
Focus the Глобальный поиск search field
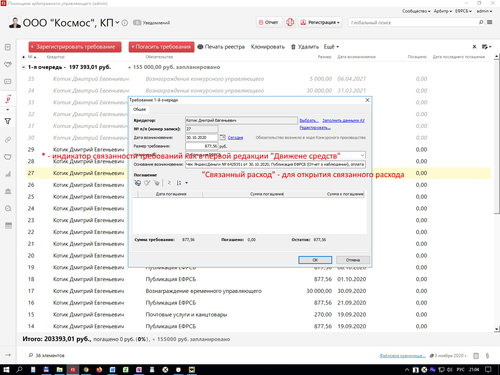tap(413, 22)
